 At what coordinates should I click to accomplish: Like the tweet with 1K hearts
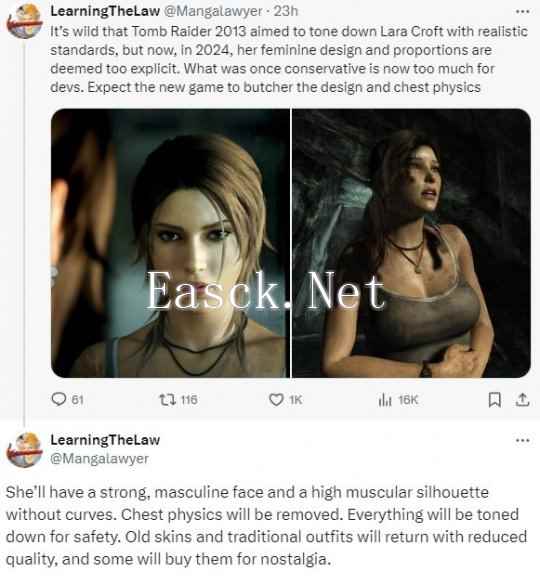pyautogui.click(x=276, y=400)
